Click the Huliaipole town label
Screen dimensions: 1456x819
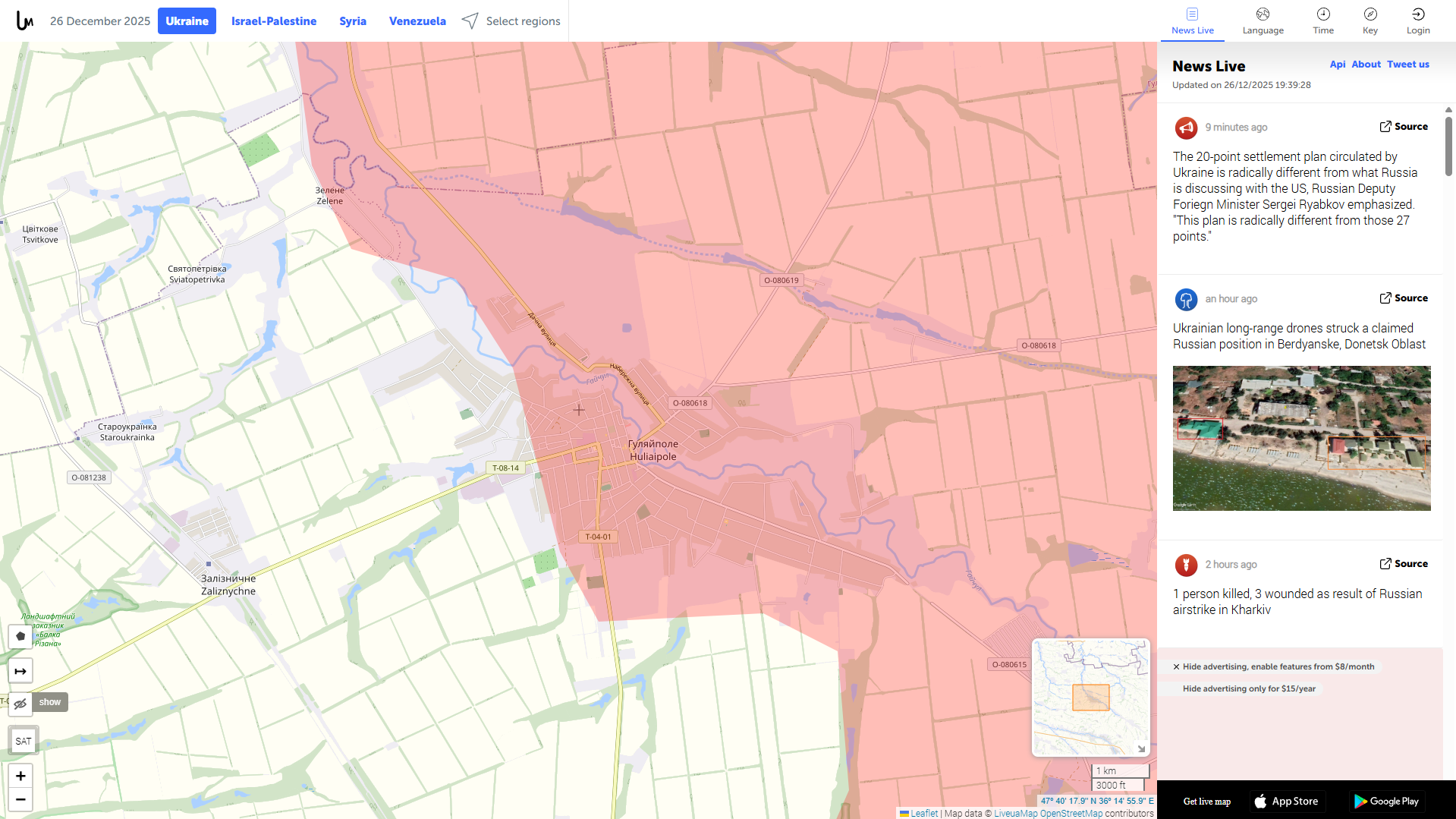(x=653, y=450)
